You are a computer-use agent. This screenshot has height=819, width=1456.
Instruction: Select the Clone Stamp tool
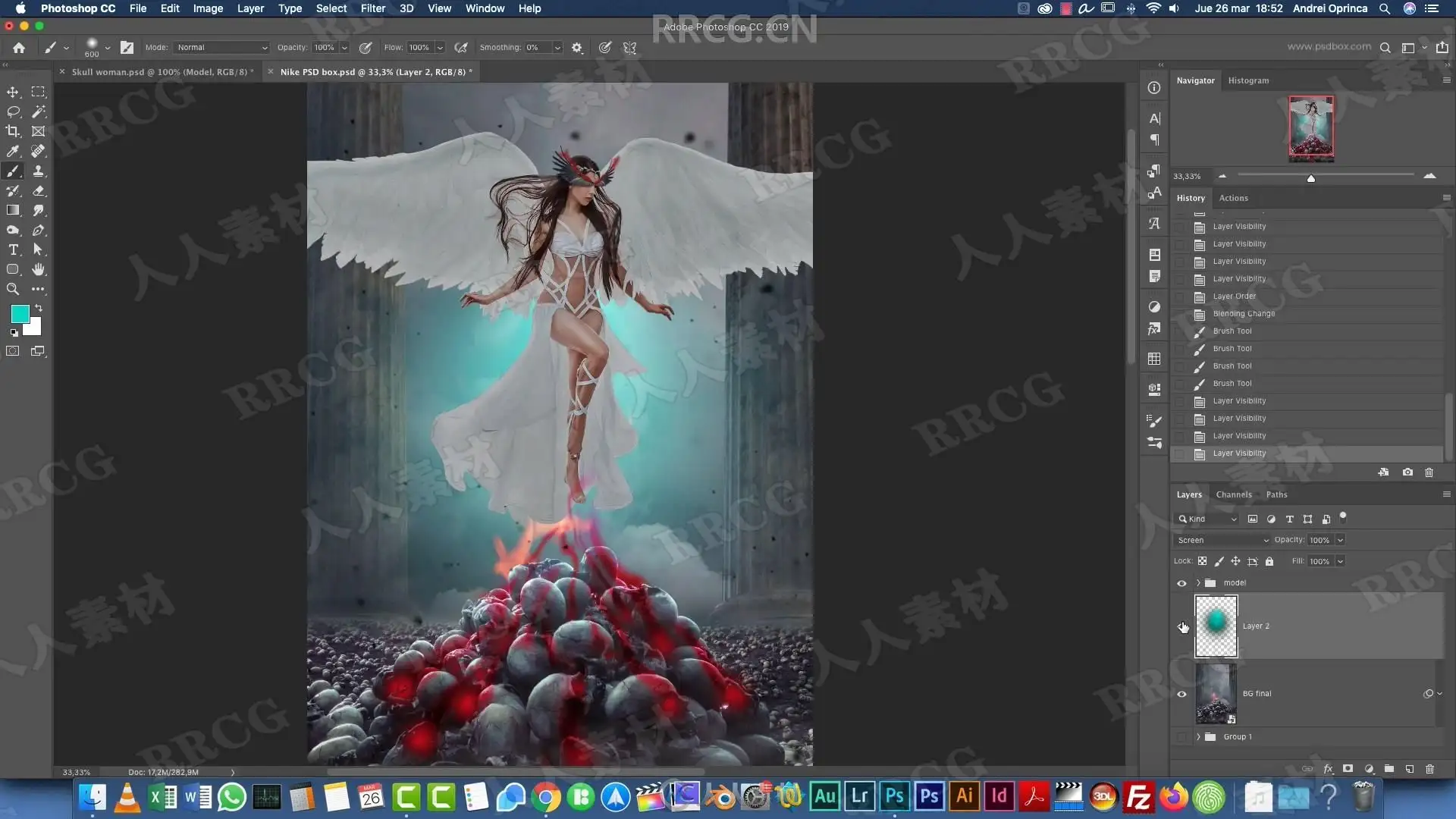coord(38,171)
